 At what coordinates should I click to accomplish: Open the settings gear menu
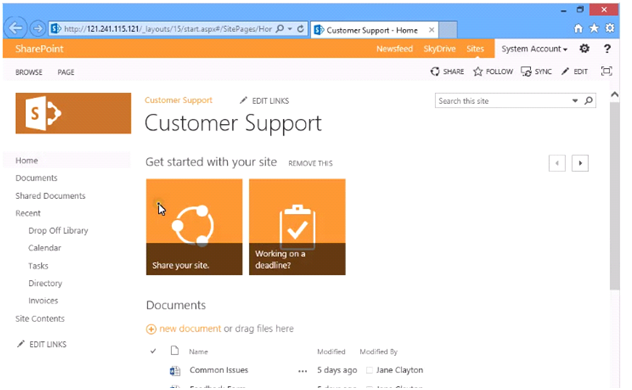(584, 49)
